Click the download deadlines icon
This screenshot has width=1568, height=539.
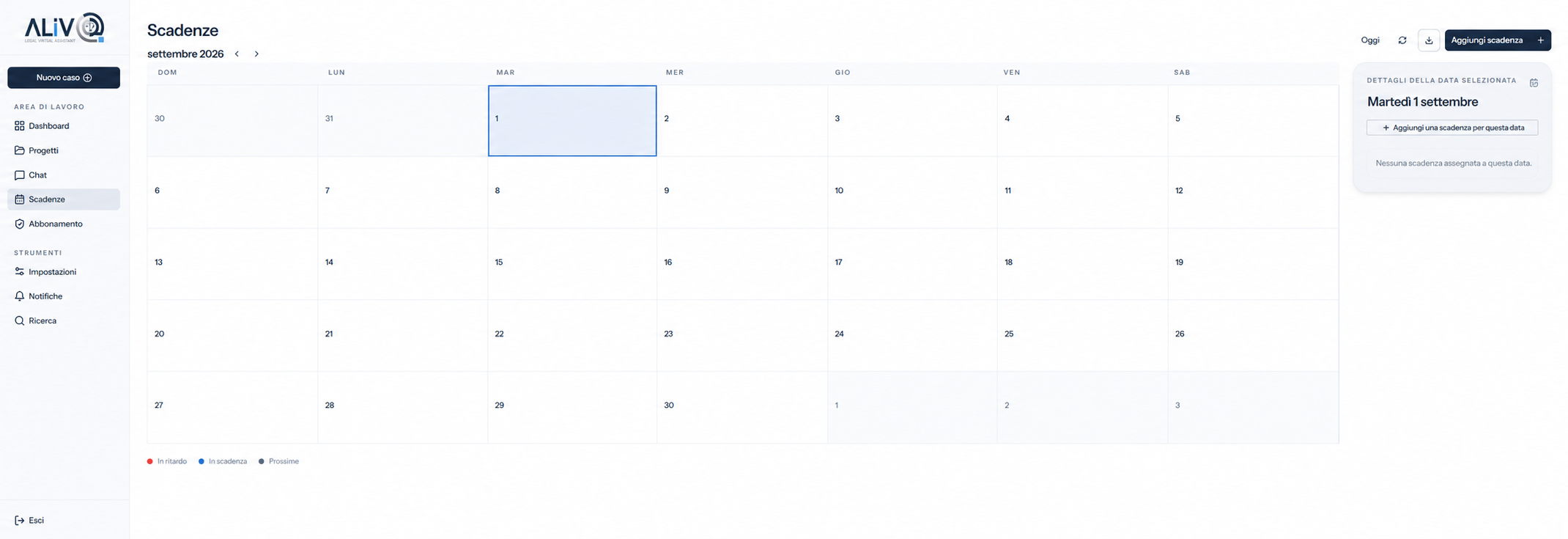pos(1428,40)
